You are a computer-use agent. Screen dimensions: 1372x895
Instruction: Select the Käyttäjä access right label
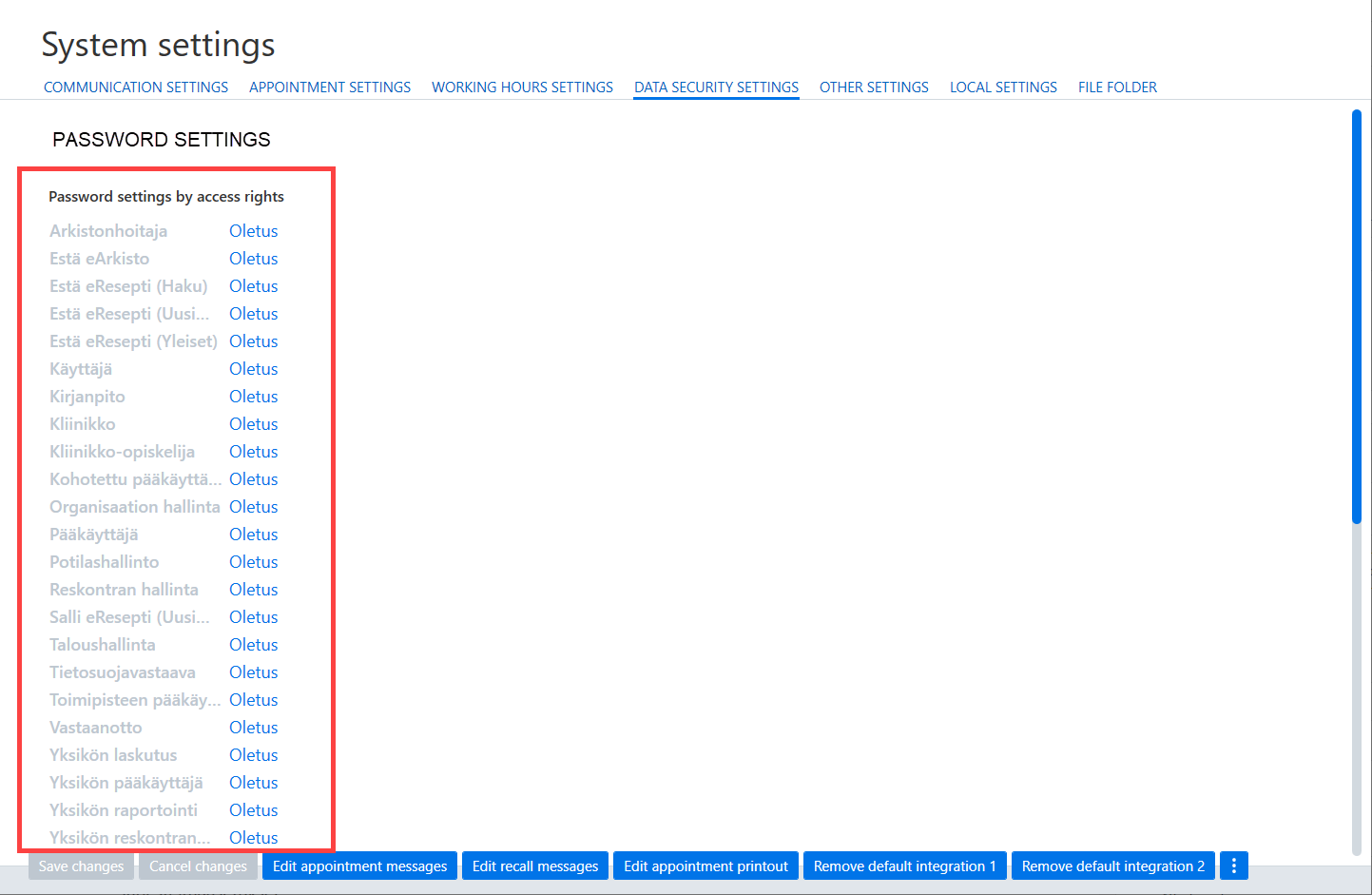pyautogui.click(x=81, y=369)
